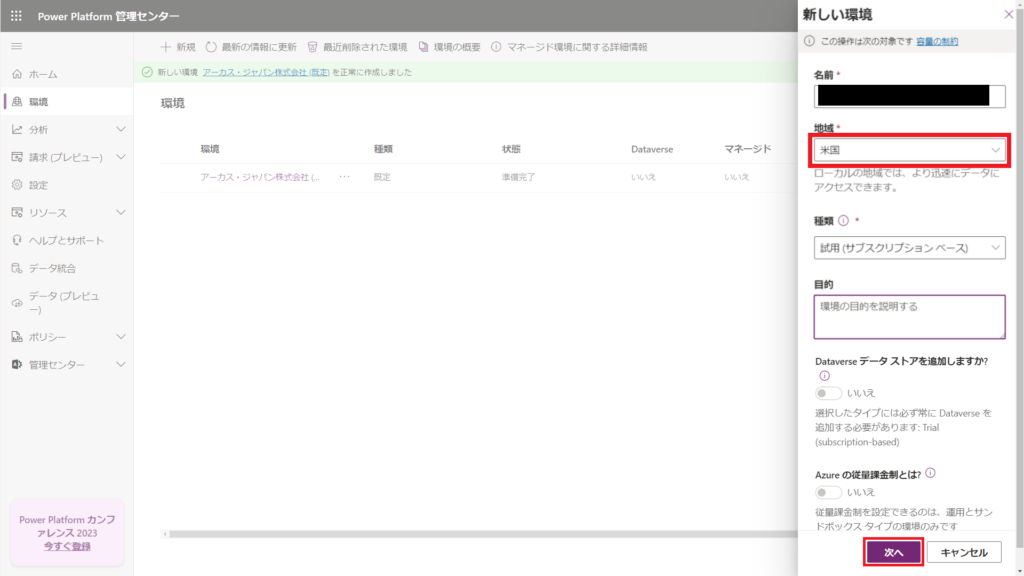Open the 種類 dropdown showing 試用
This screenshot has height=576, width=1024.
tap(909, 248)
